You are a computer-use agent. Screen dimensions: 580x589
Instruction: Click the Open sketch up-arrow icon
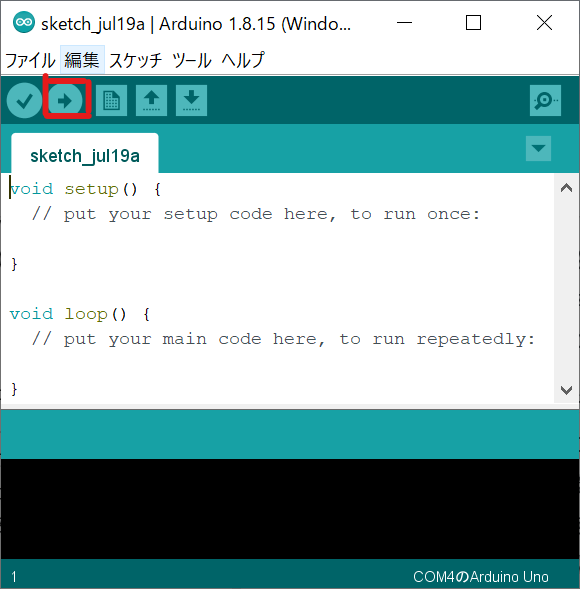click(x=151, y=100)
